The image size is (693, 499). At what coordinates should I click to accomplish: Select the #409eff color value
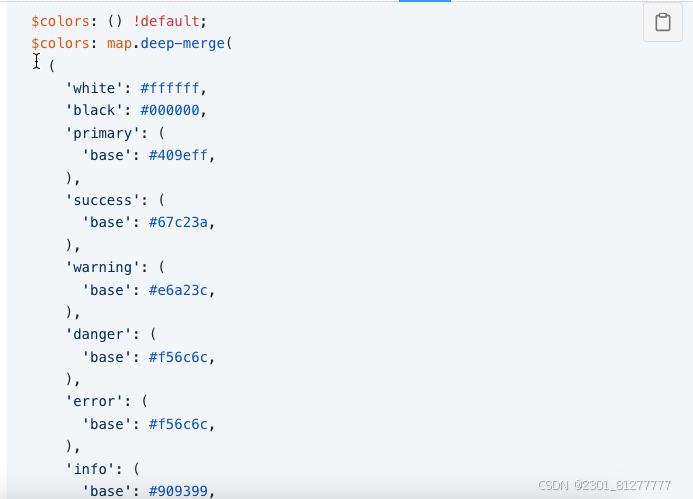point(178,155)
